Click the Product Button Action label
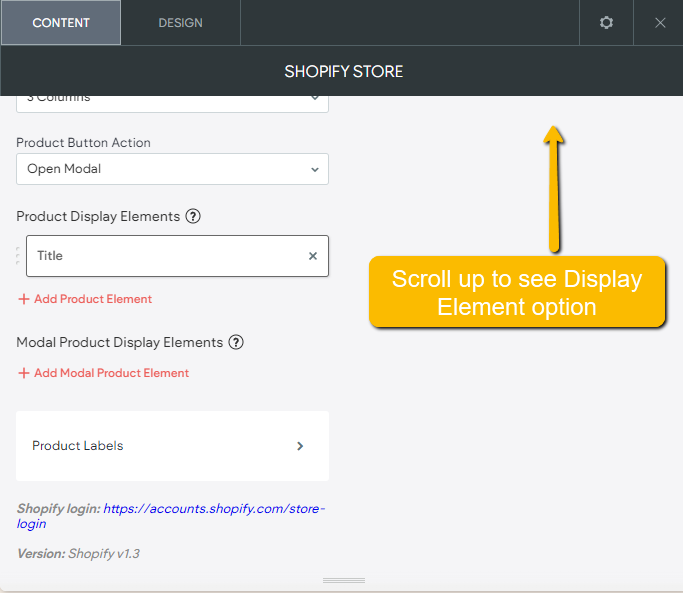Screen dimensions: 683x593 click(84, 142)
